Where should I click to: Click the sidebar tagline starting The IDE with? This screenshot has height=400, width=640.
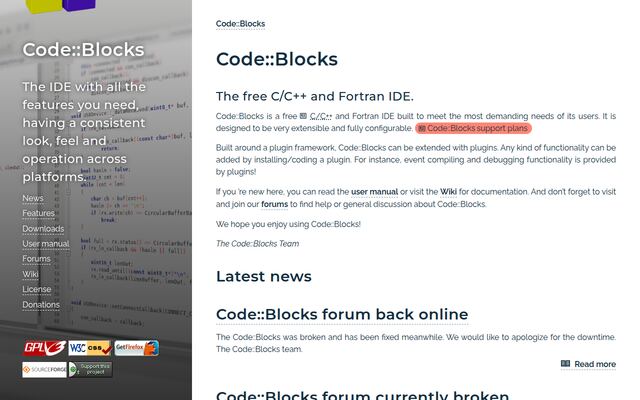pyautogui.click(x=84, y=132)
